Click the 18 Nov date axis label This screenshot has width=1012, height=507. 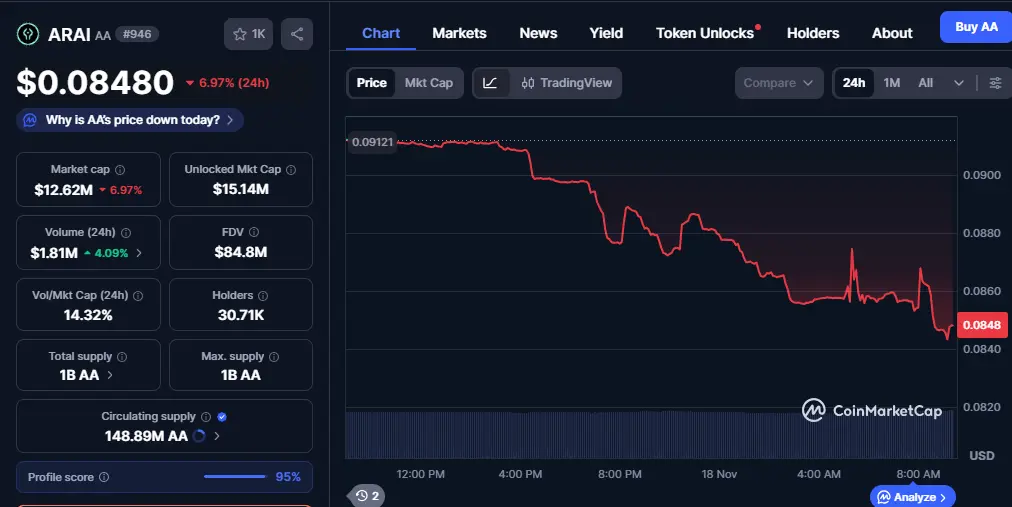pyautogui.click(x=719, y=474)
